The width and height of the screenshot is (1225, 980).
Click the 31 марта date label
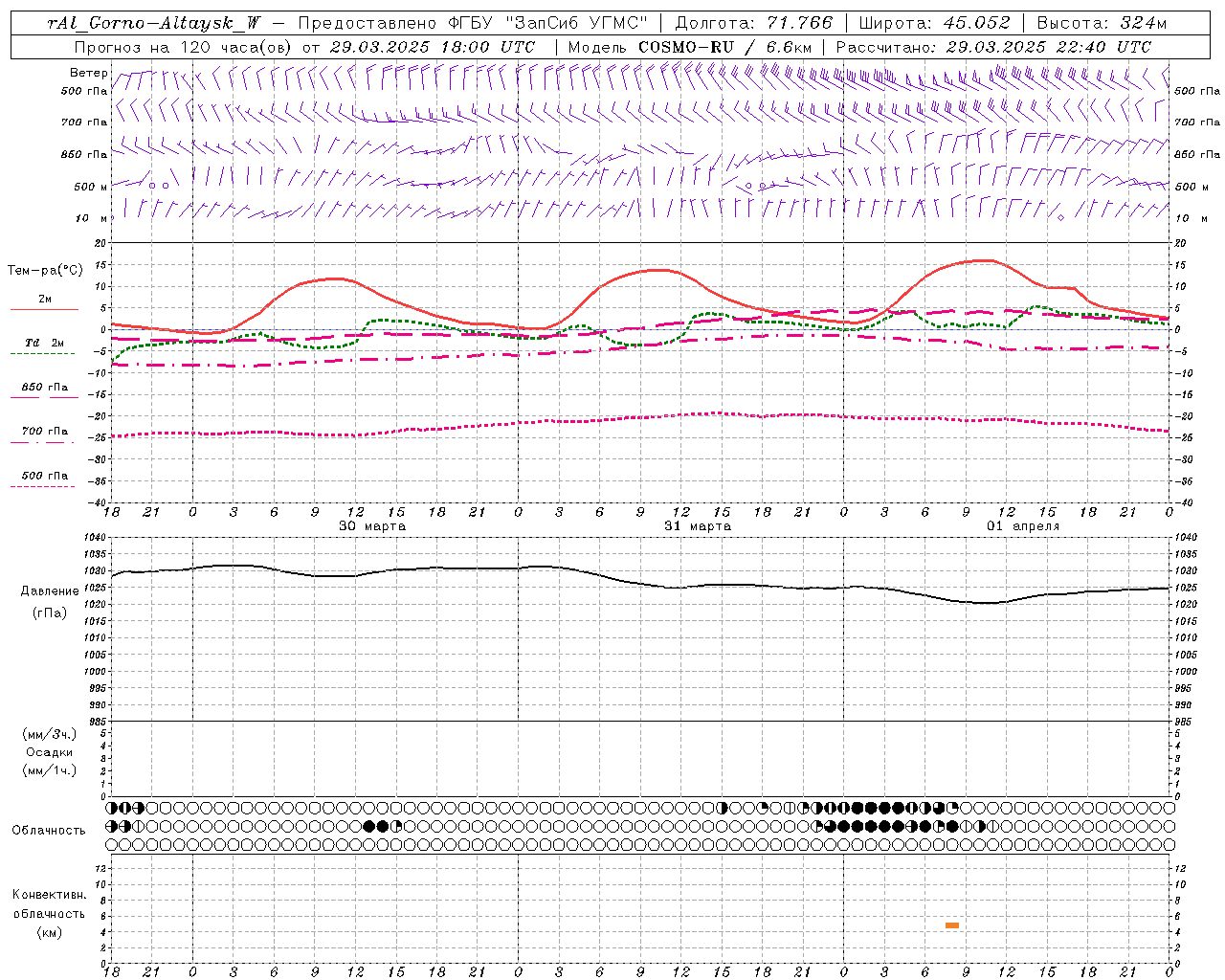coord(698,526)
